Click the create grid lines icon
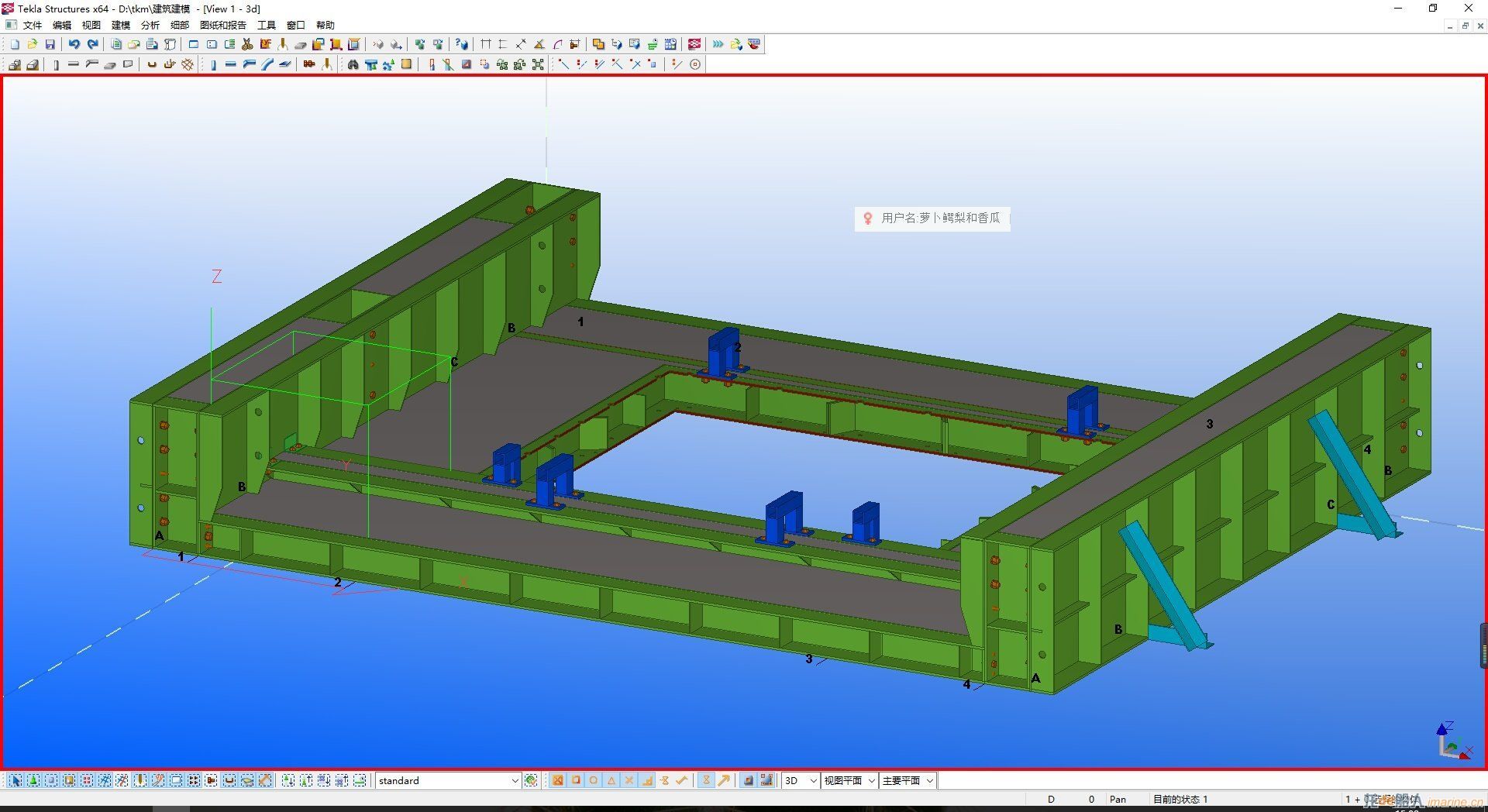Viewport: 1488px width, 812px height. (x=486, y=44)
